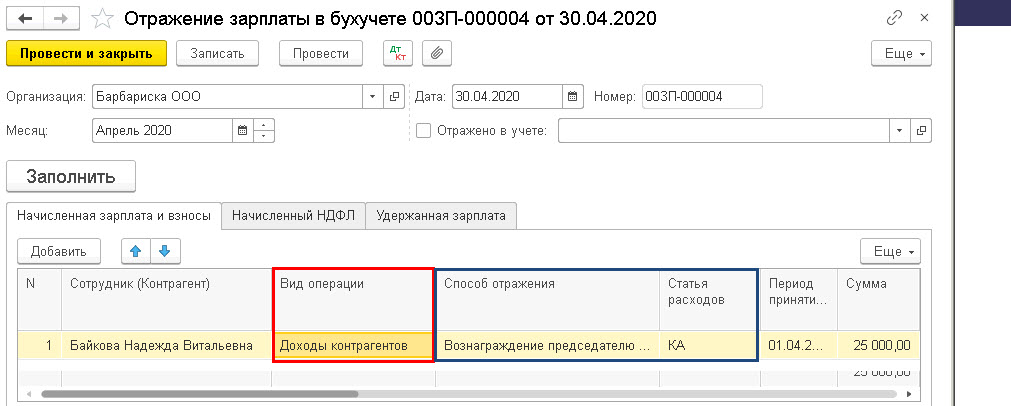
Task: Tick the Отражено в учете checkbox
Action: (424, 131)
